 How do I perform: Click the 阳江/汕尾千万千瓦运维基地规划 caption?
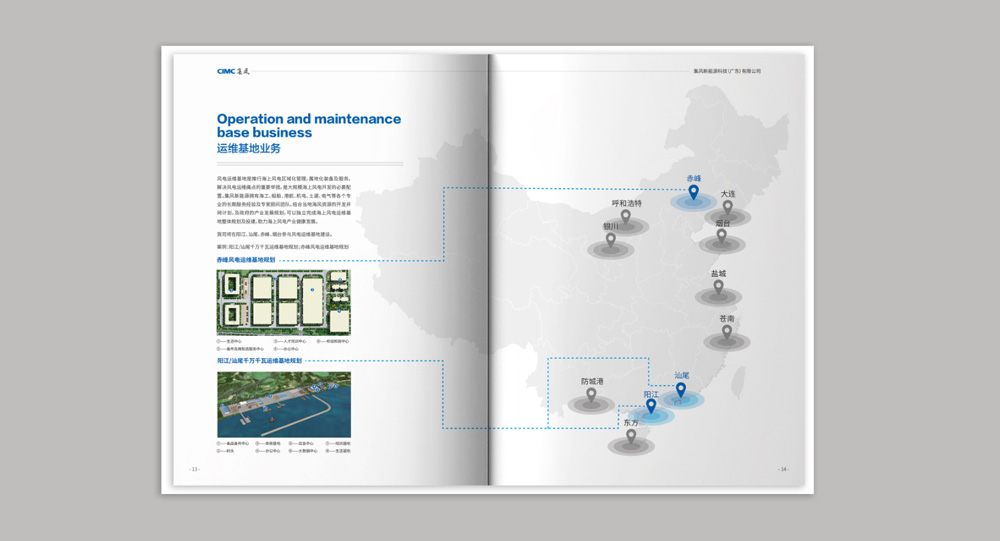coord(259,361)
